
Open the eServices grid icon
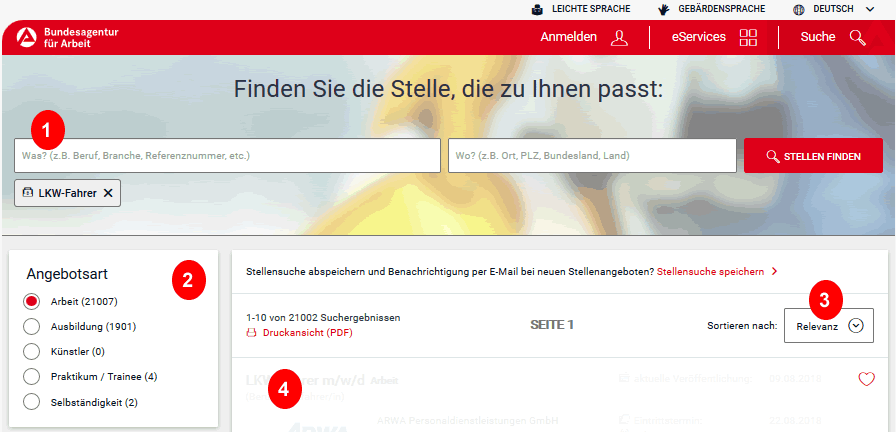[x=748, y=38]
